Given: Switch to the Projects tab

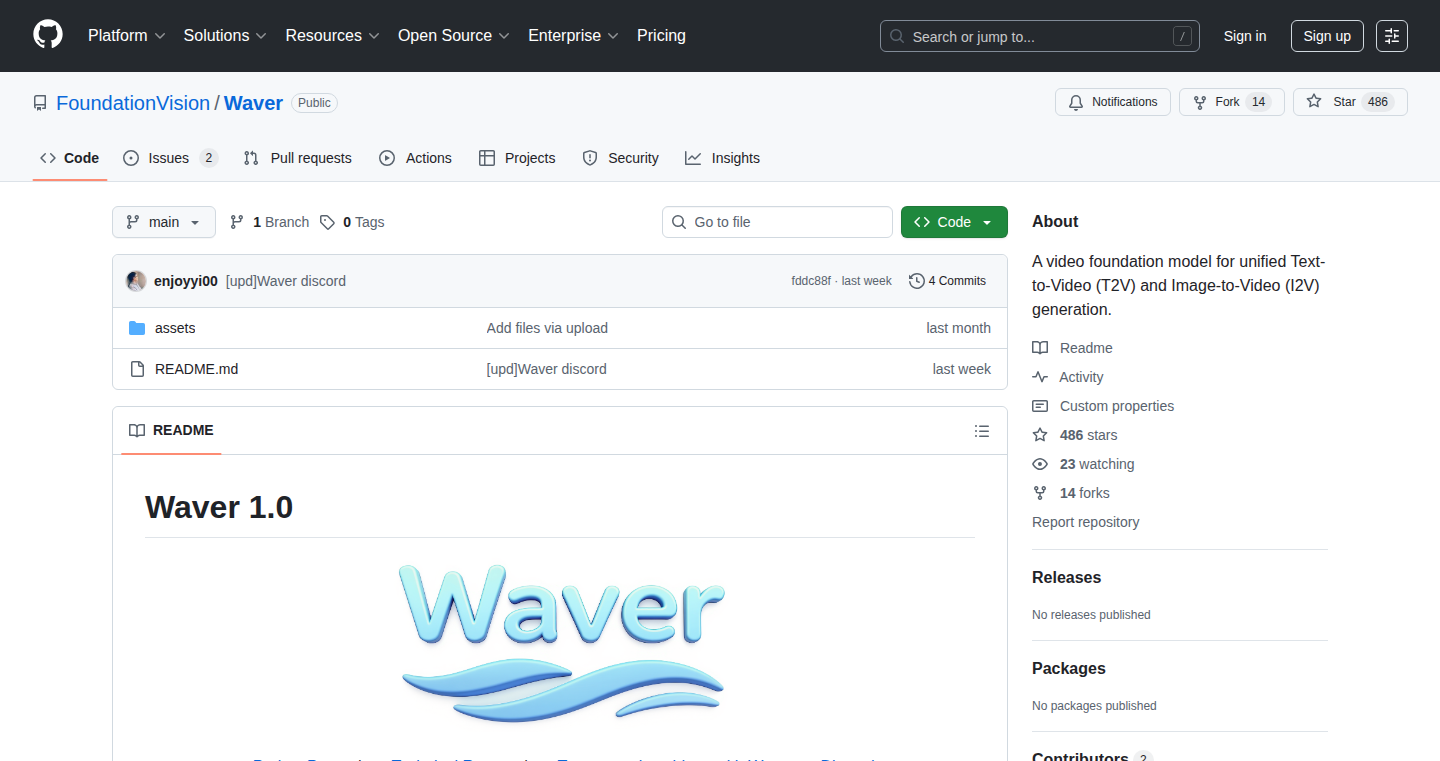Looking at the screenshot, I should (517, 158).
